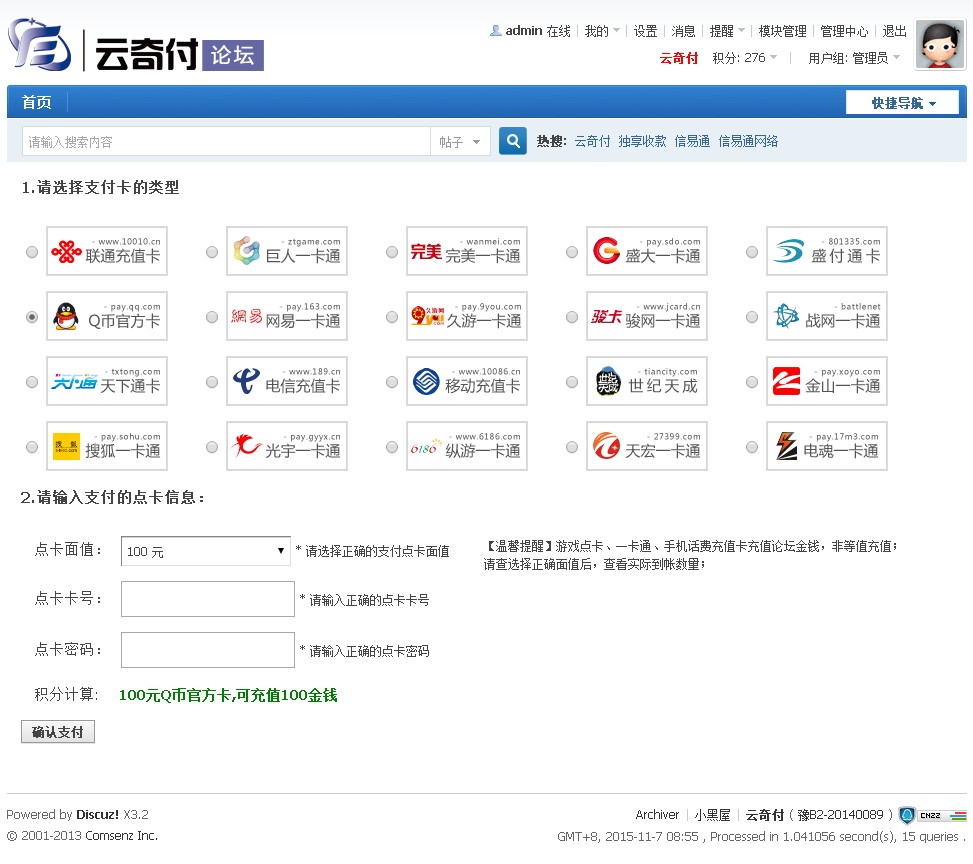
Task: Click the 电信充值卡 card logo
Action: coord(286,381)
